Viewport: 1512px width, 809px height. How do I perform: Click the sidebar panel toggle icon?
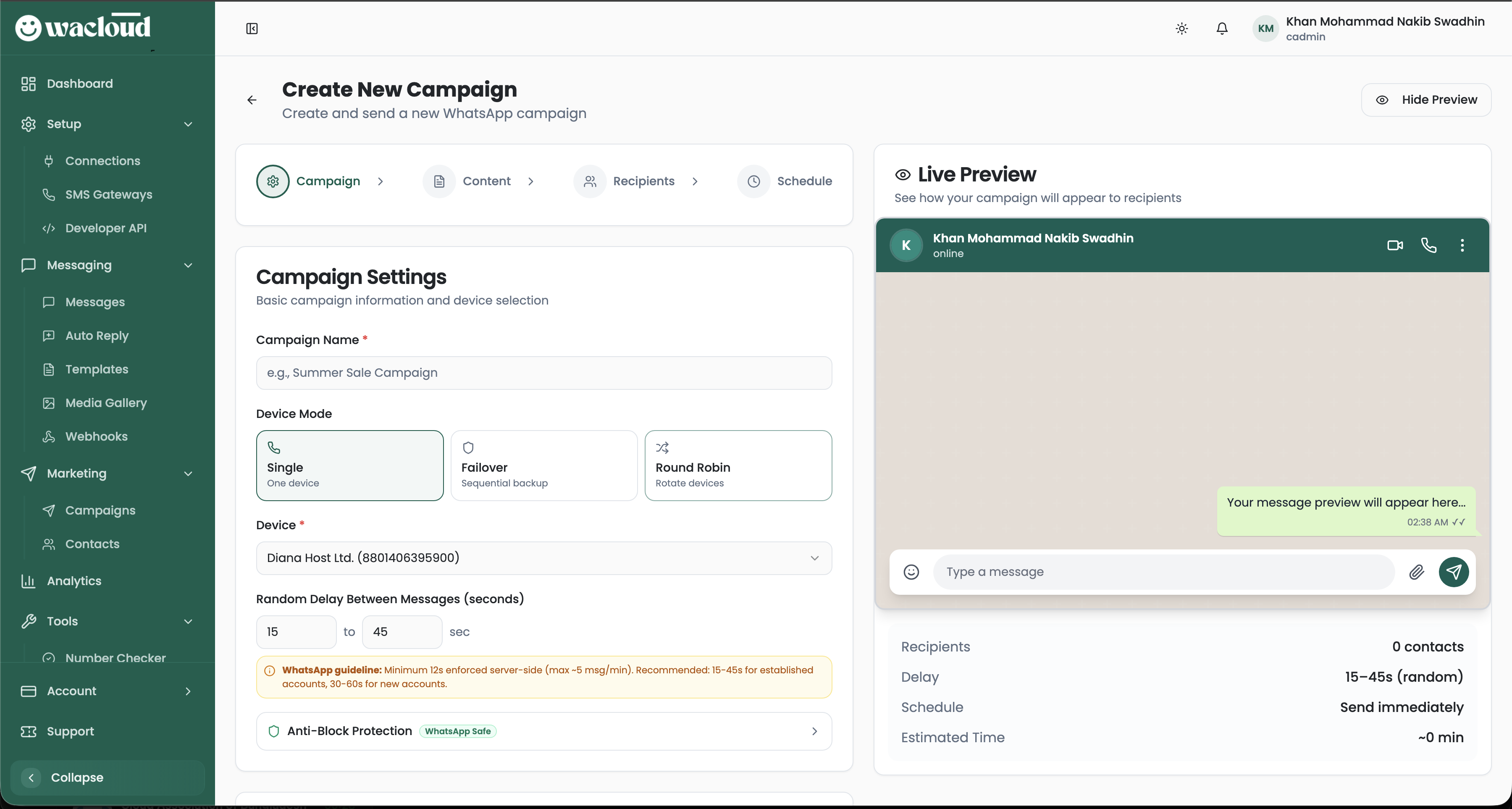[x=252, y=28]
